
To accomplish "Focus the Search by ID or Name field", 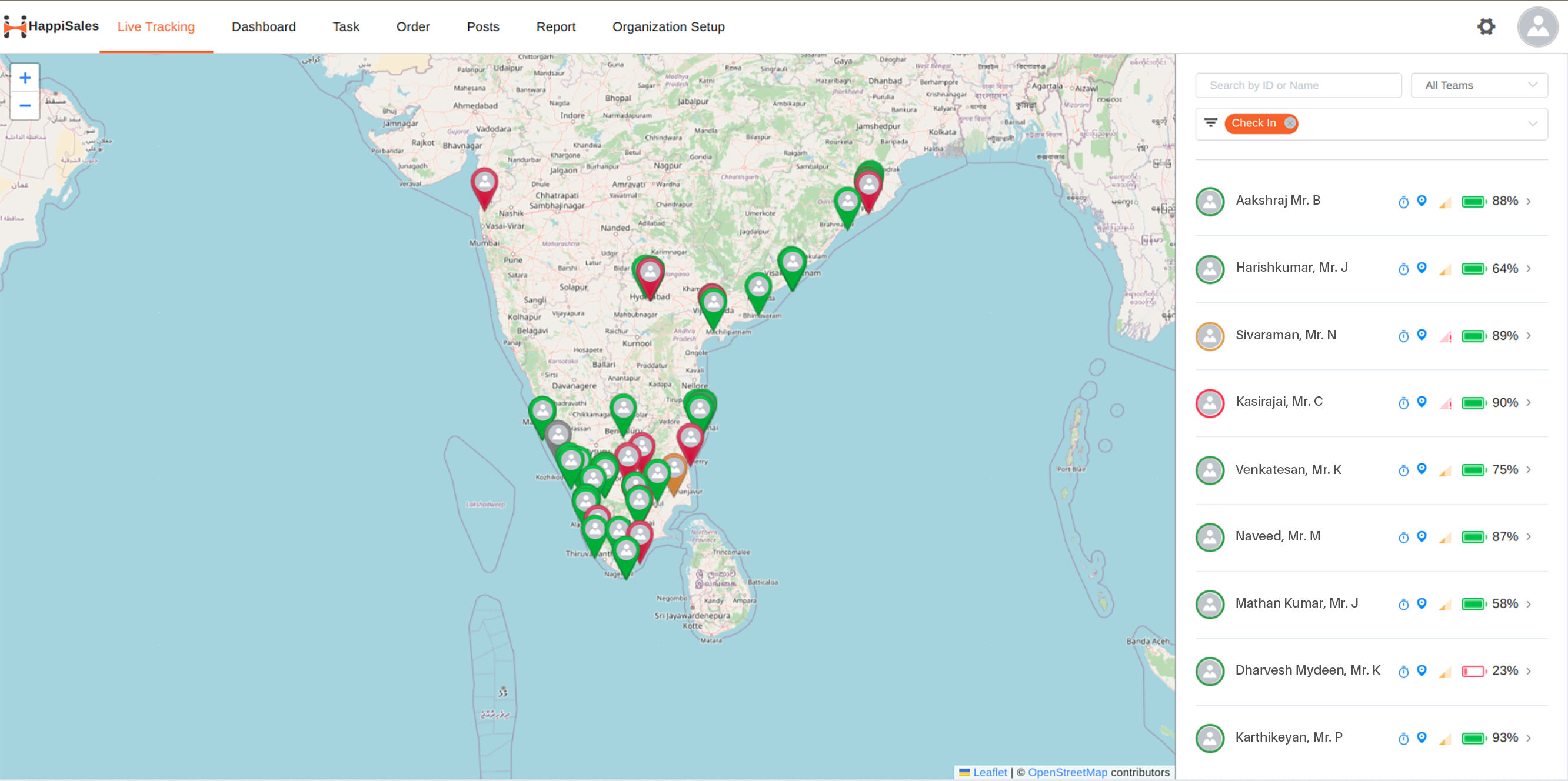I will [1299, 86].
